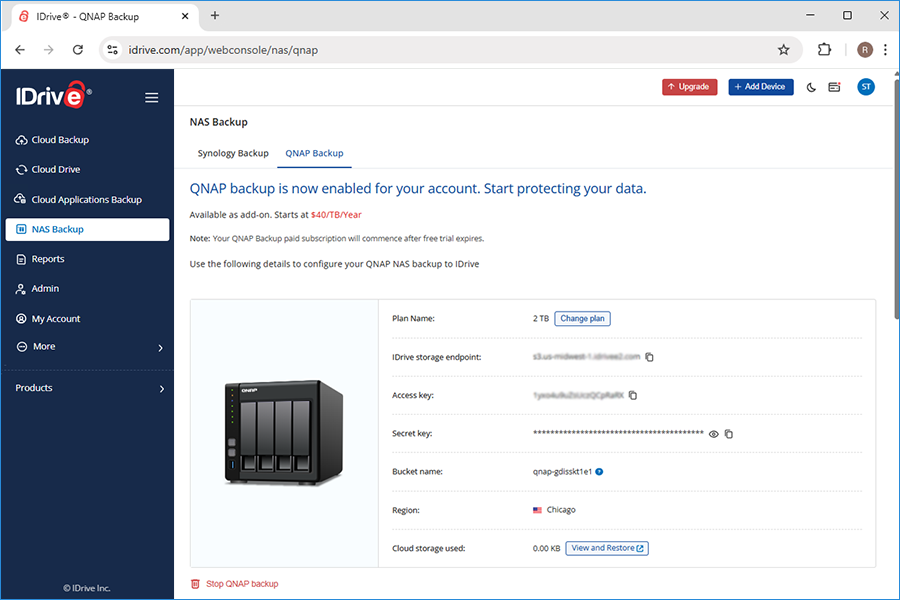The height and width of the screenshot is (600, 900).
Task: Reload the page with the refresh icon
Action: coord(78,50)
